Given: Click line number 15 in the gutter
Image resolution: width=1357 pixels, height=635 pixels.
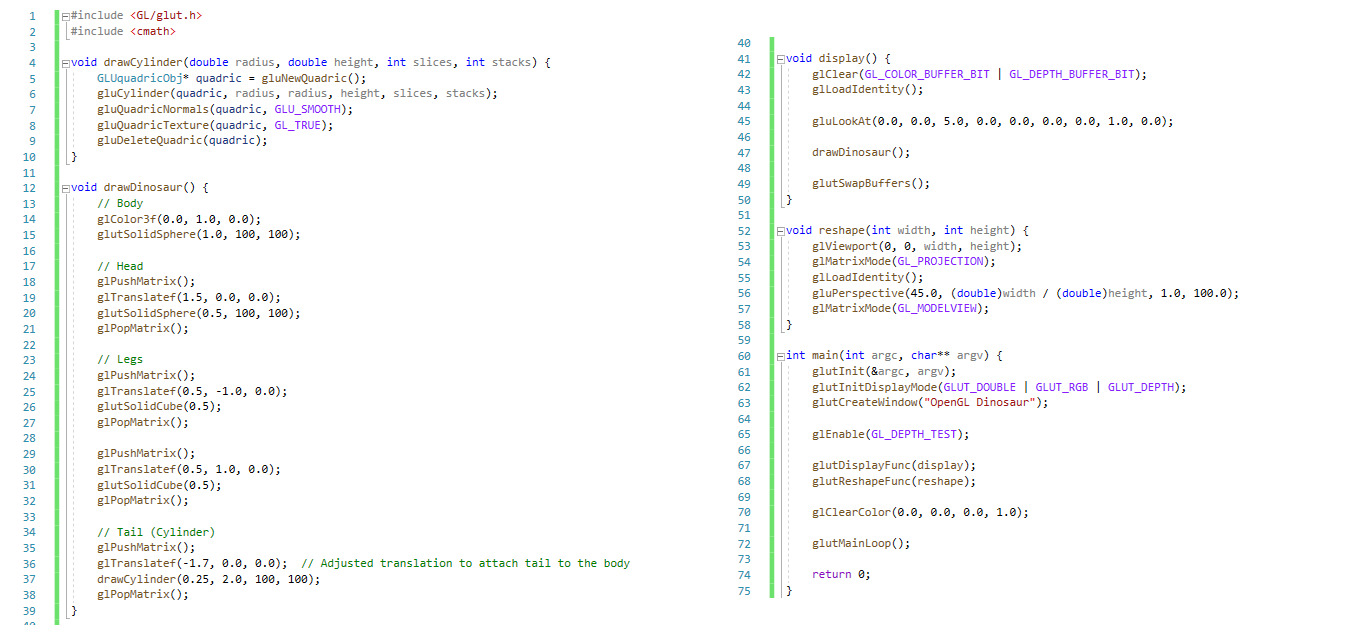Looking at the screenshot, I should 32,234.
